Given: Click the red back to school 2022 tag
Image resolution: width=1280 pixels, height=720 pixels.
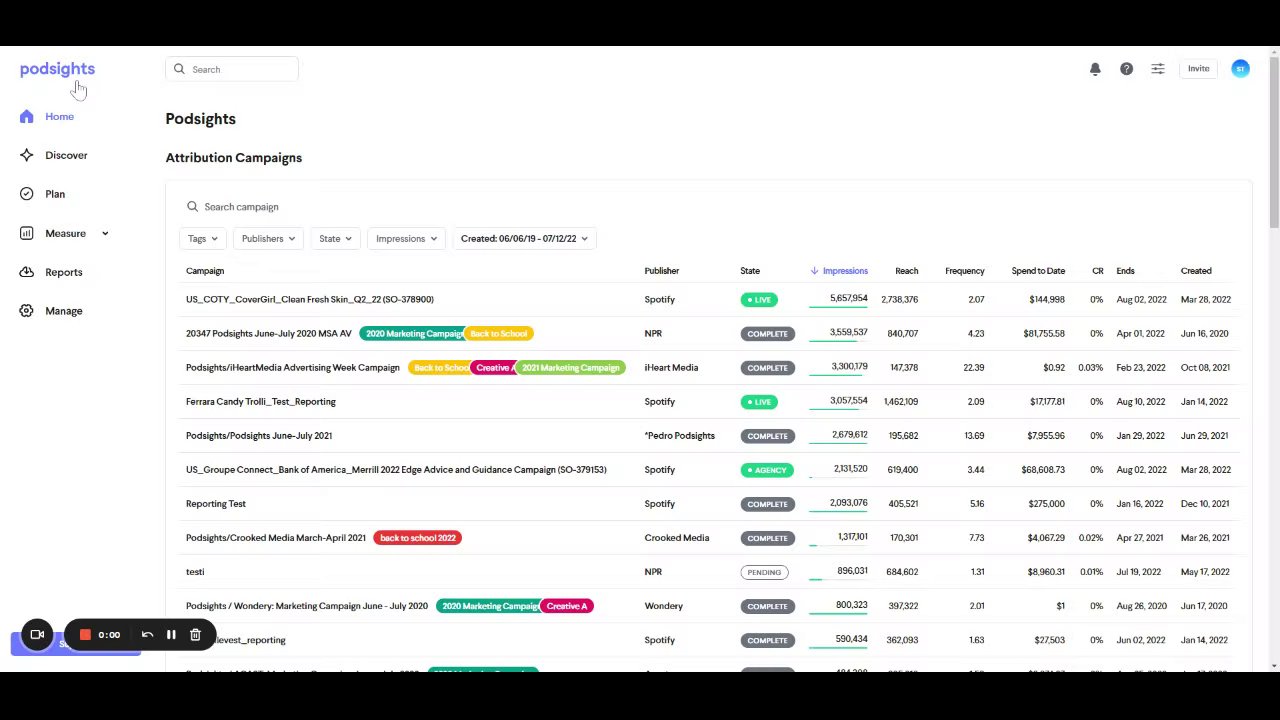Looking at the screenshot, I should tap(418, 538).
